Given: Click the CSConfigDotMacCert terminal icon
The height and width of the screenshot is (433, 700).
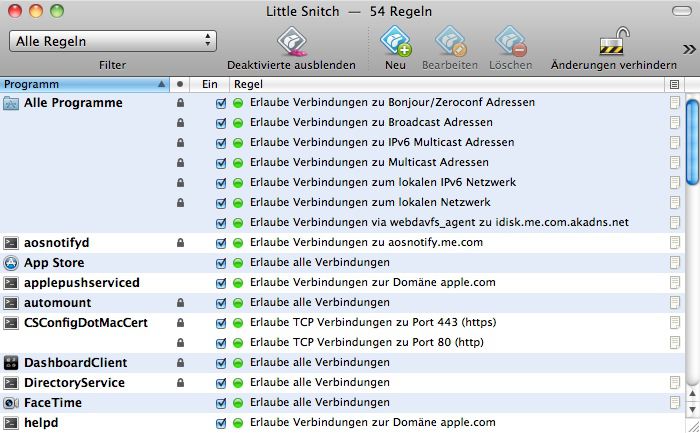Looking at the screenshot, I should tap(11, 323).
